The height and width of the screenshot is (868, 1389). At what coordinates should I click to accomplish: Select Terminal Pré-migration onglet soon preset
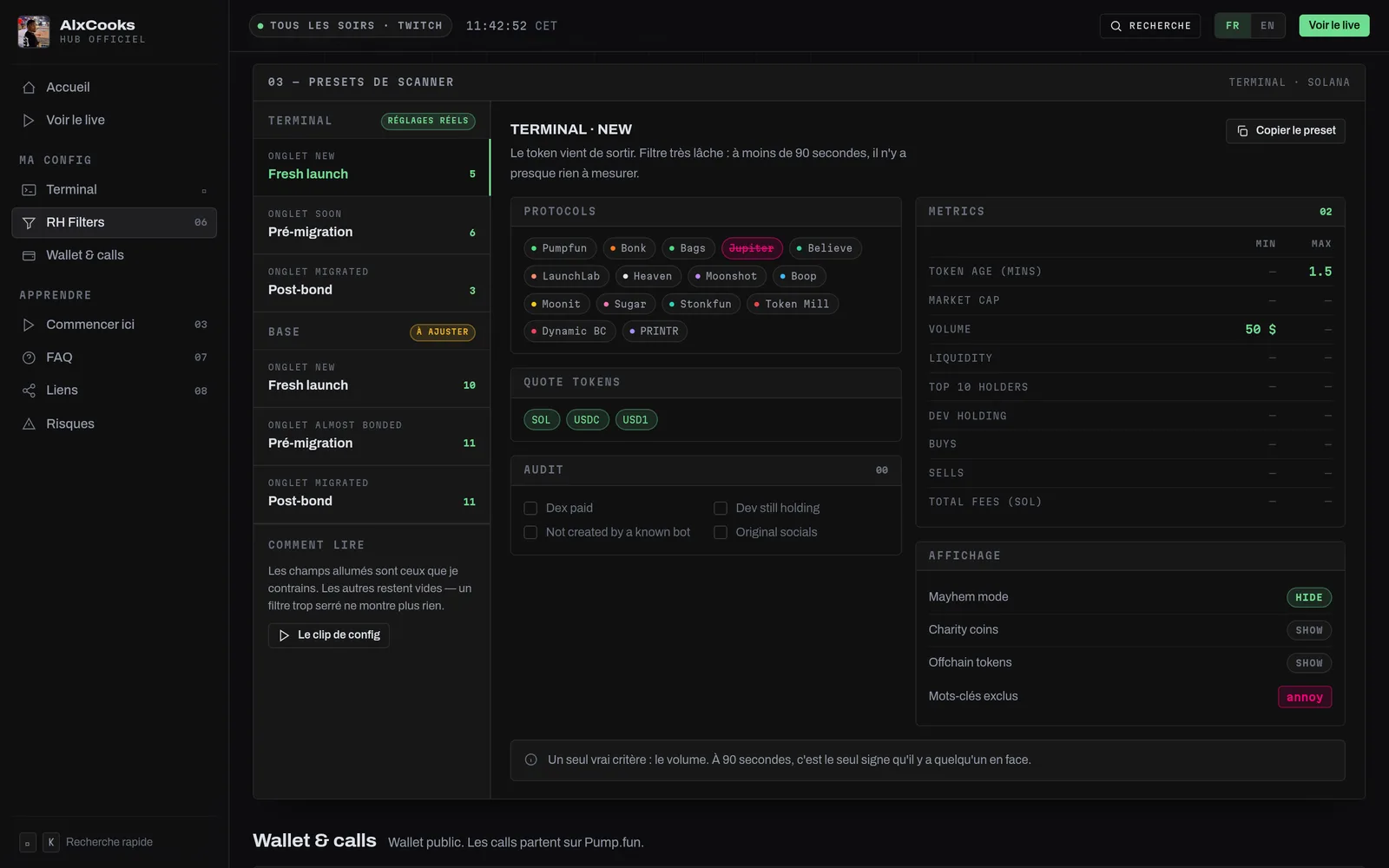pyautogui.click(x=372, y=225)
